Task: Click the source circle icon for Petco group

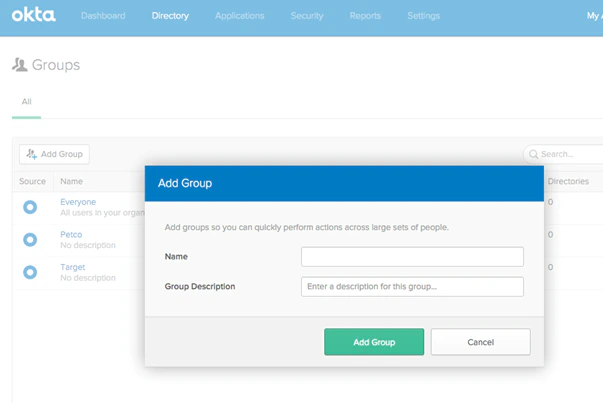Action: click(30, 240)
